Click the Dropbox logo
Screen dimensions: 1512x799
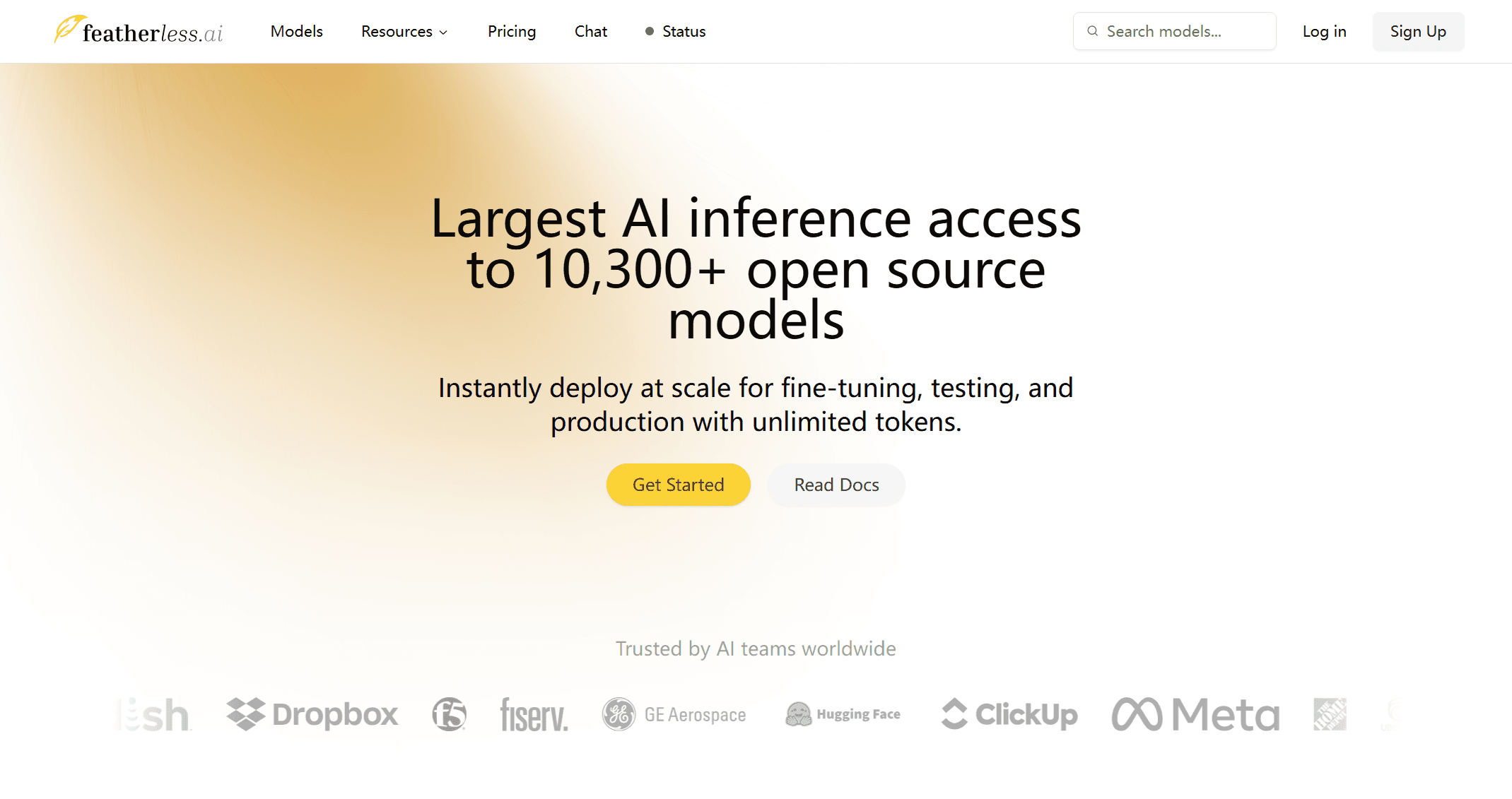click(x=312, y=714)
